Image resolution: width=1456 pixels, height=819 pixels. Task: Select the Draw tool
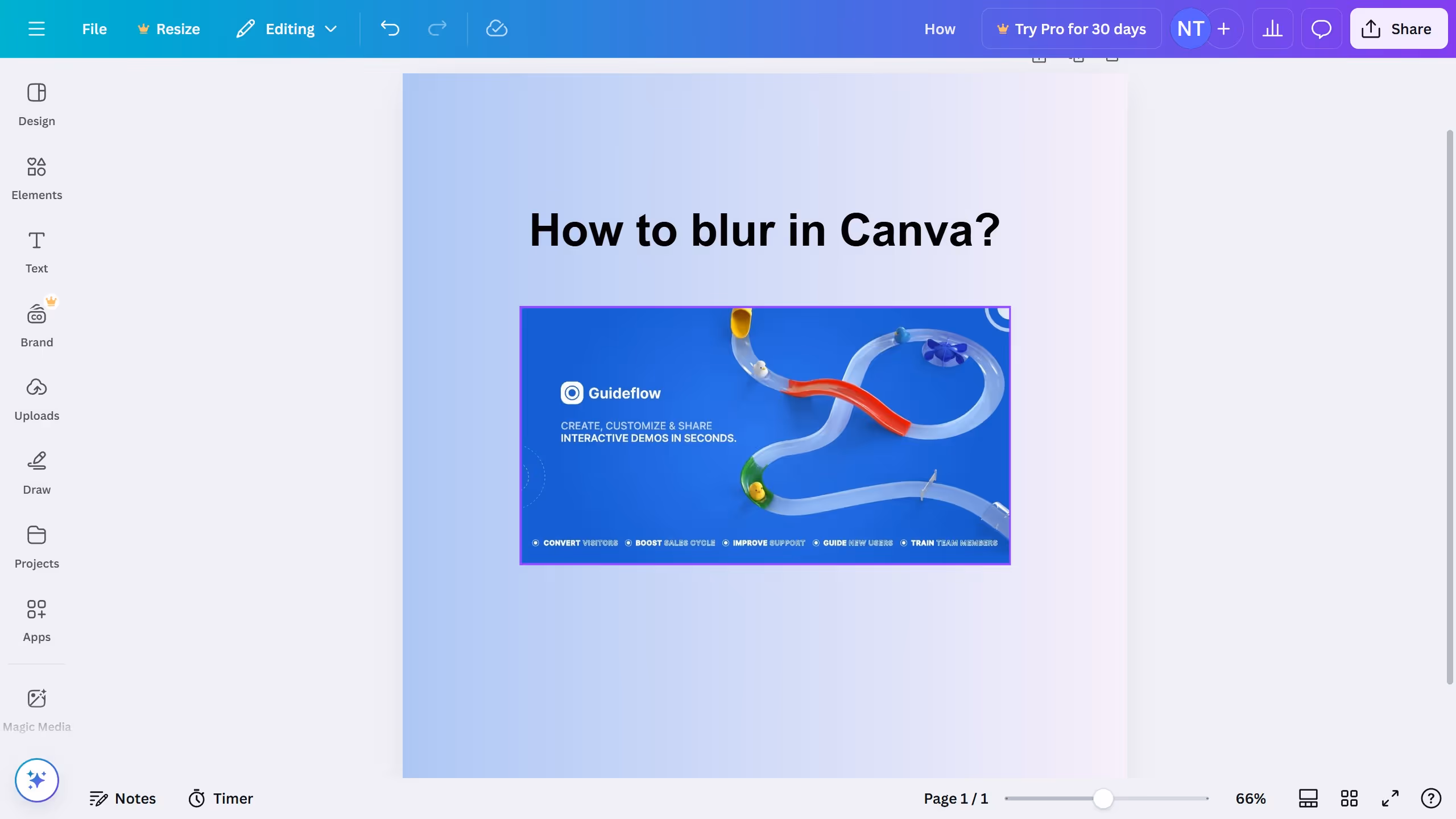coord(36,473)
